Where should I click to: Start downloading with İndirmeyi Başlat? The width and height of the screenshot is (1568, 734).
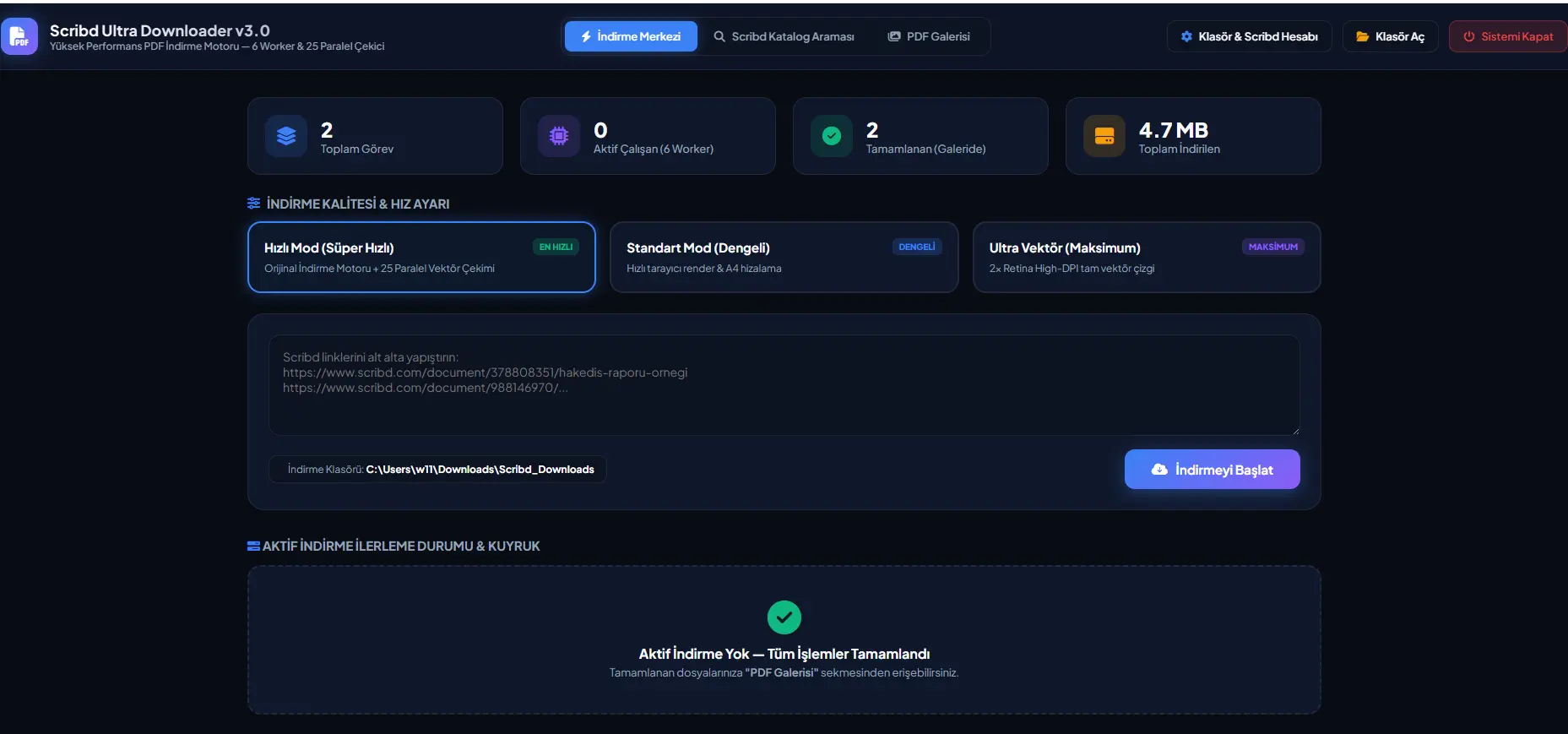[1213, 470]
